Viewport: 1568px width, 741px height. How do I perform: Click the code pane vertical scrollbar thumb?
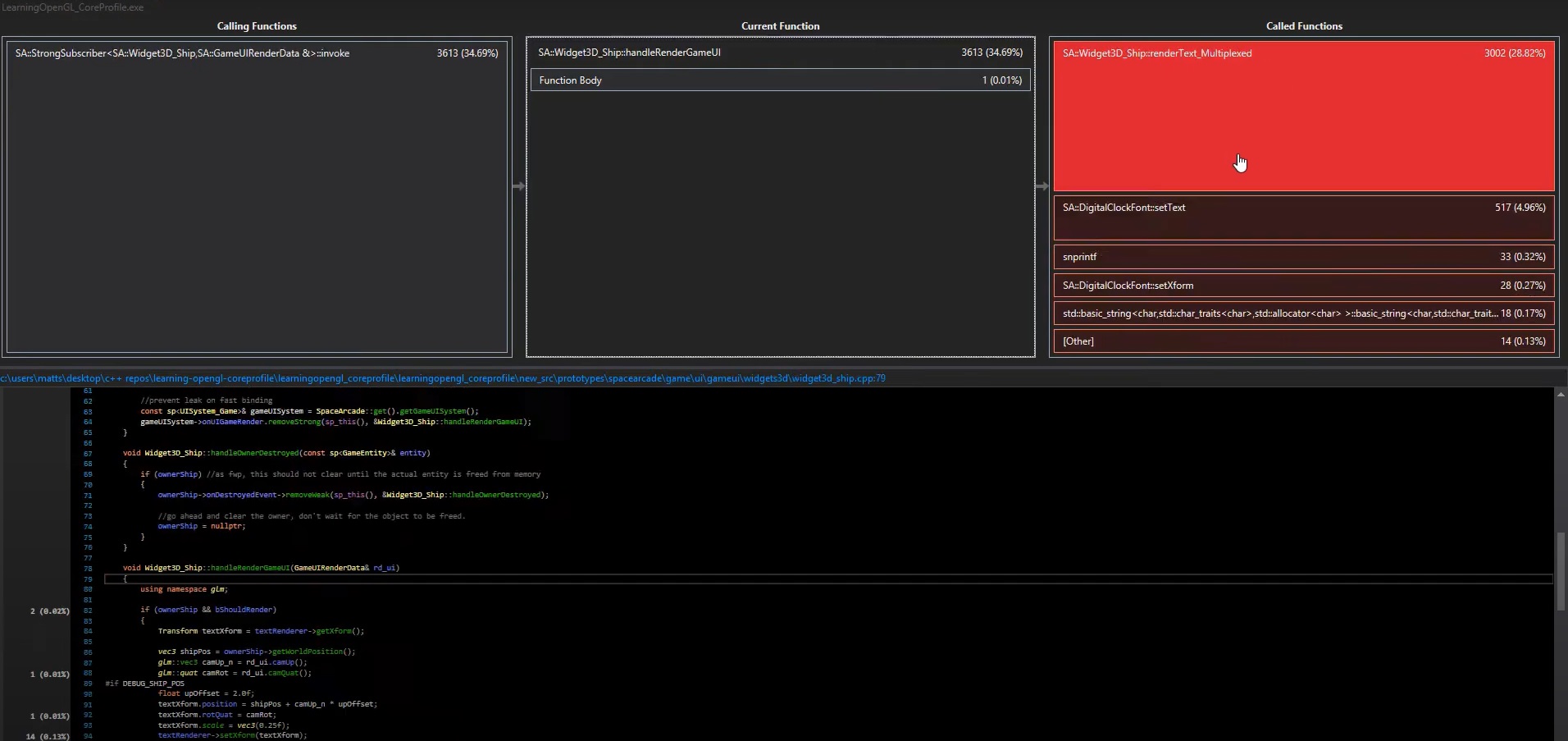[1561, 572]
